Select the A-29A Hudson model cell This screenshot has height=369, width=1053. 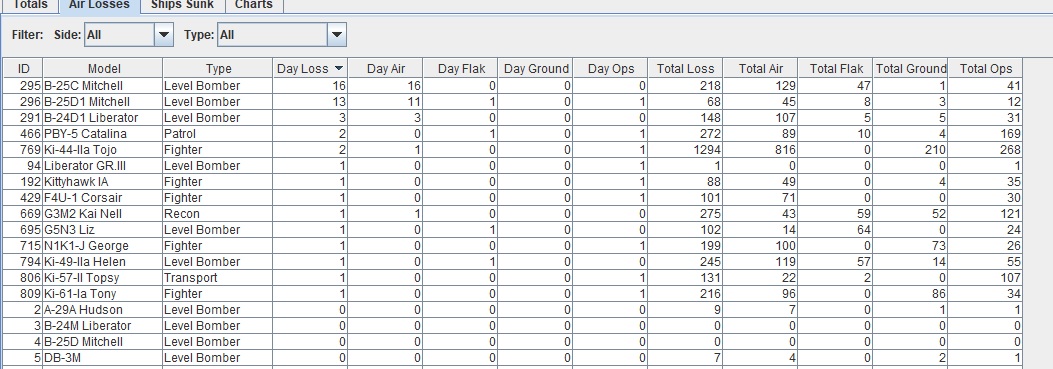tap(103, 310)
